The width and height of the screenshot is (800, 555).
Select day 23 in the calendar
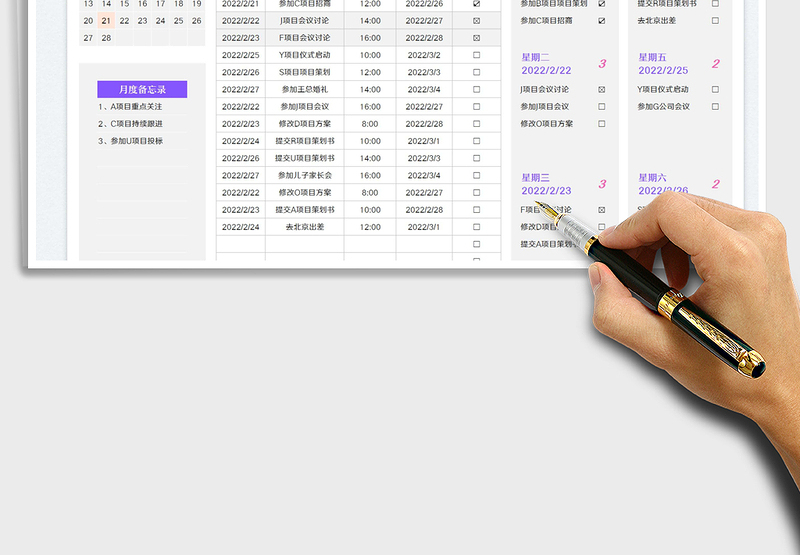tap(142, 21)
